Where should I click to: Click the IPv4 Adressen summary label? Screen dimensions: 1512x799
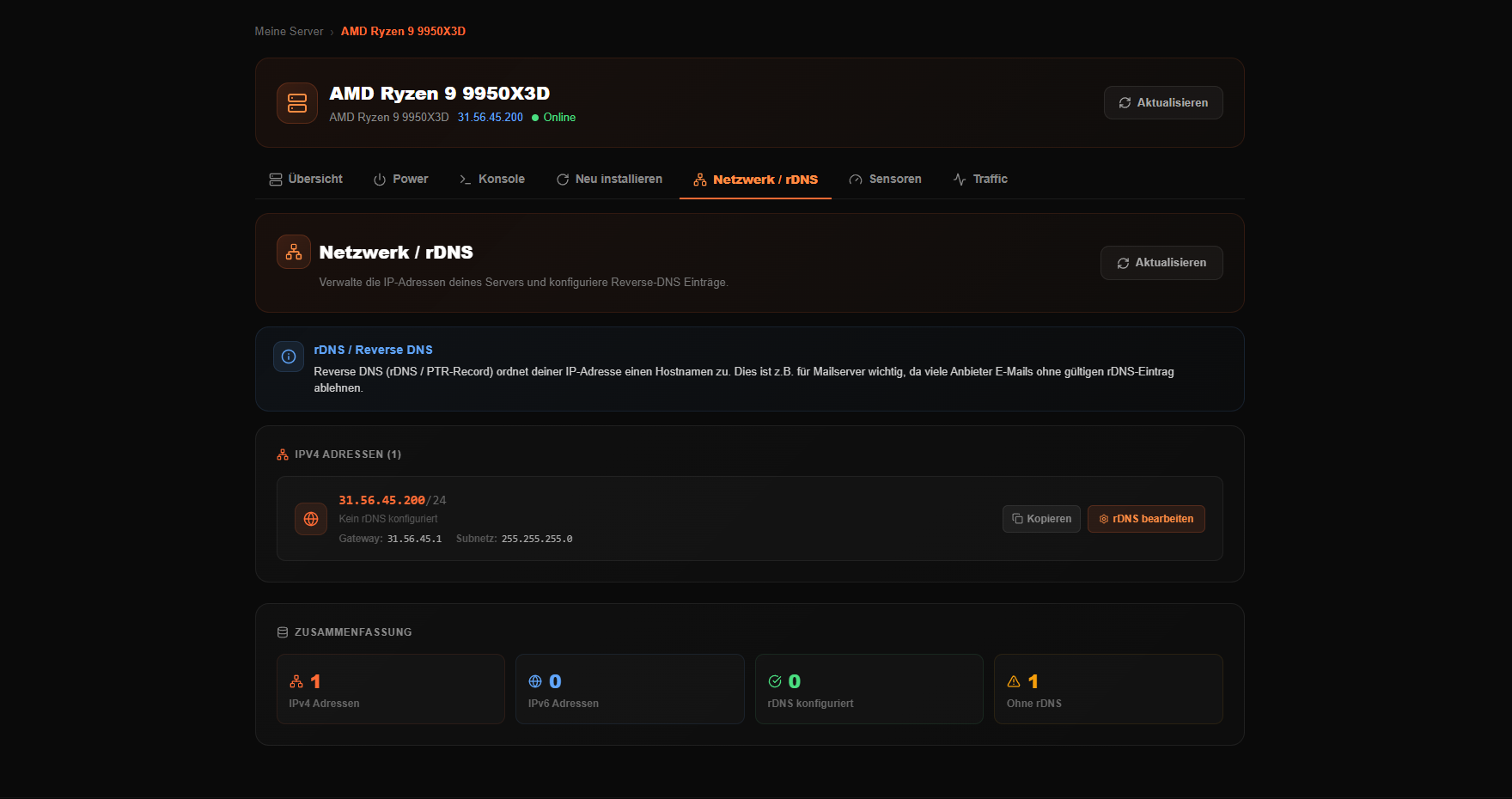pos(324,704)
